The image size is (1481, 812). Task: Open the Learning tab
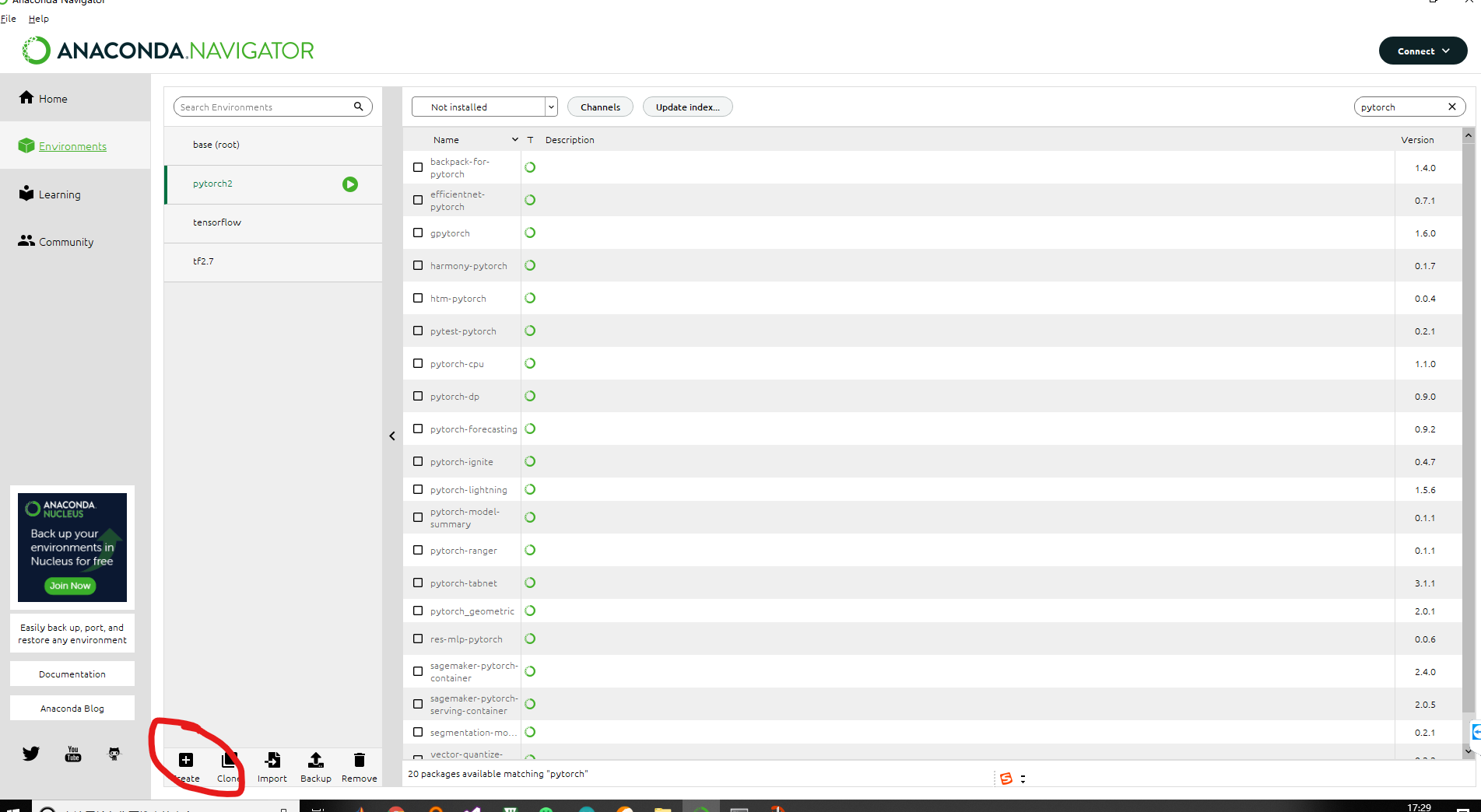tap(75, 194)
